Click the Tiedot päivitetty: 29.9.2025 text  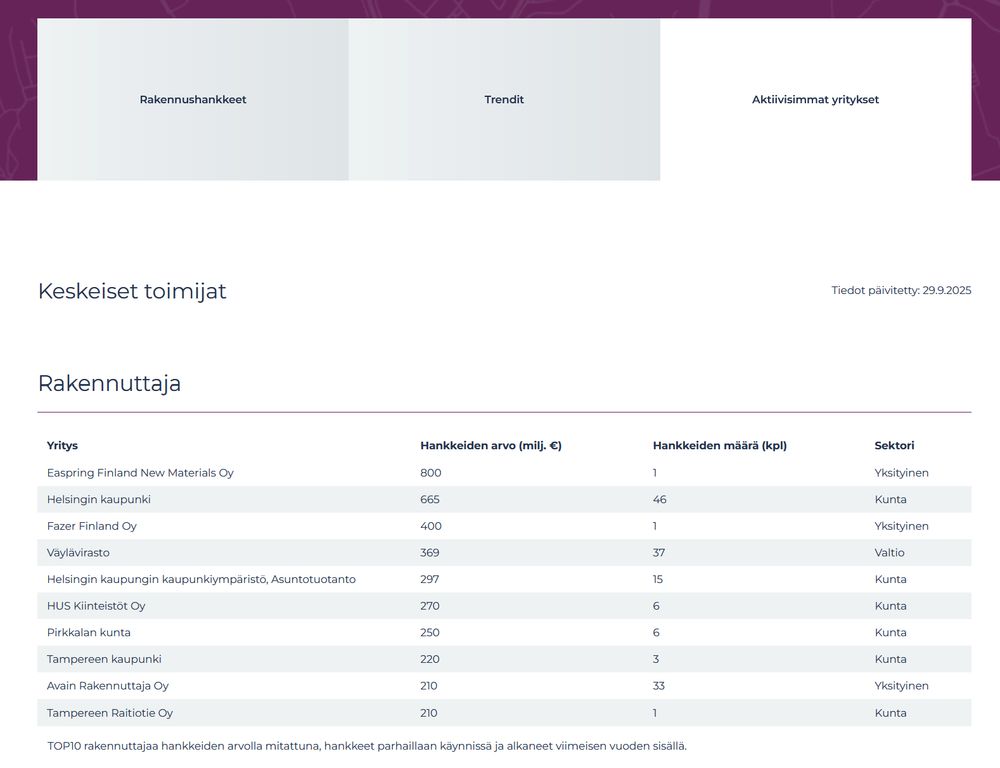click(x=901, y=290)
